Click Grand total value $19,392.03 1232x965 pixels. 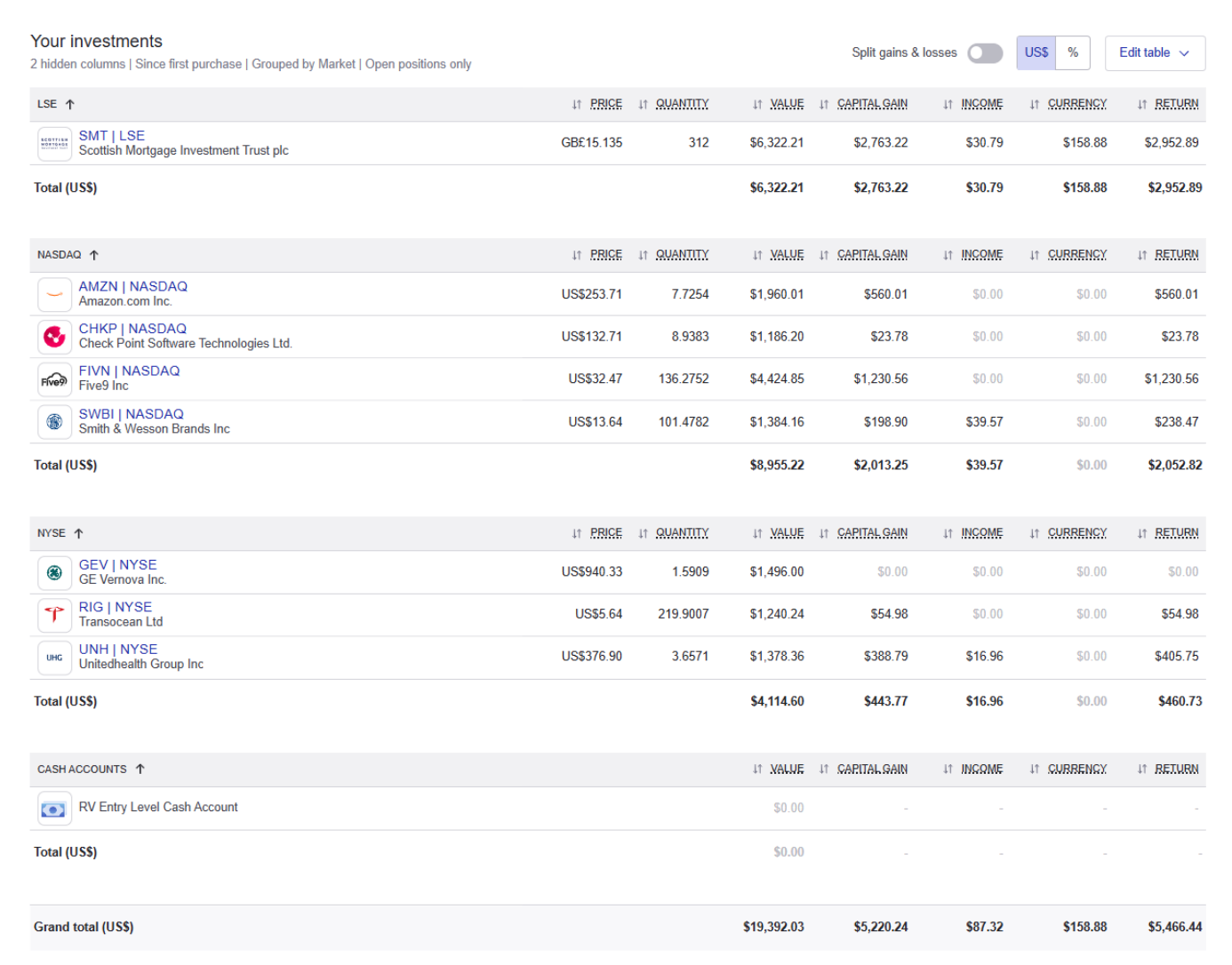773,927
